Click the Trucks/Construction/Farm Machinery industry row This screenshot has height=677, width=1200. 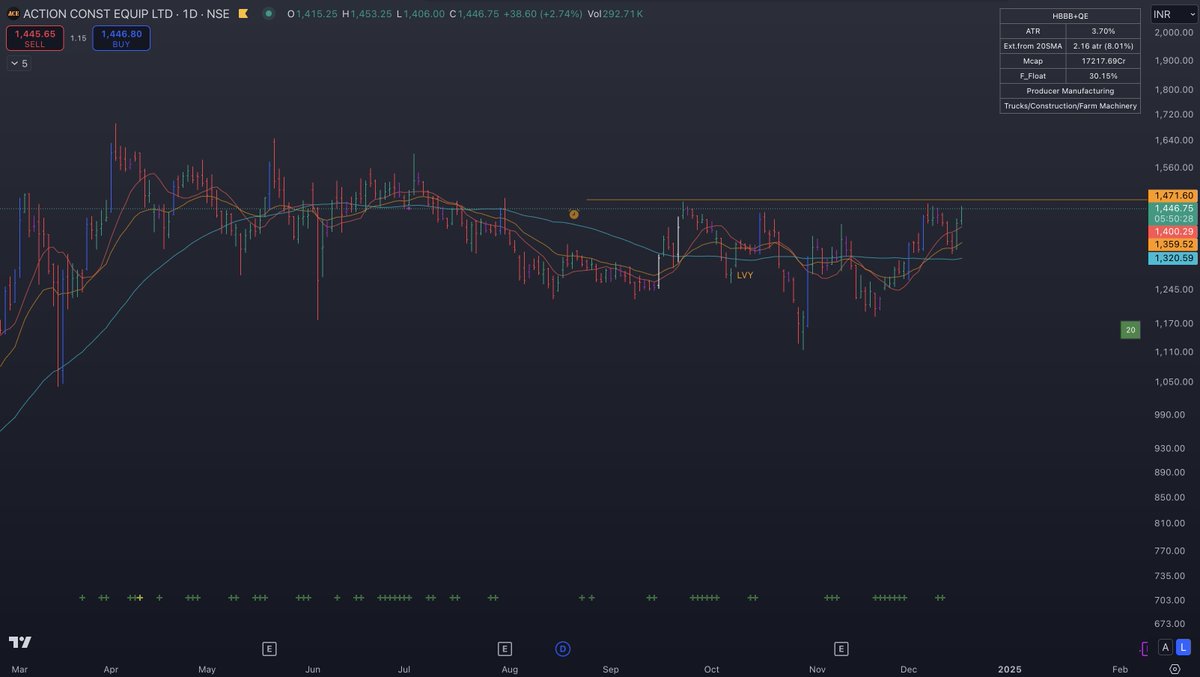click(1070, 106)
